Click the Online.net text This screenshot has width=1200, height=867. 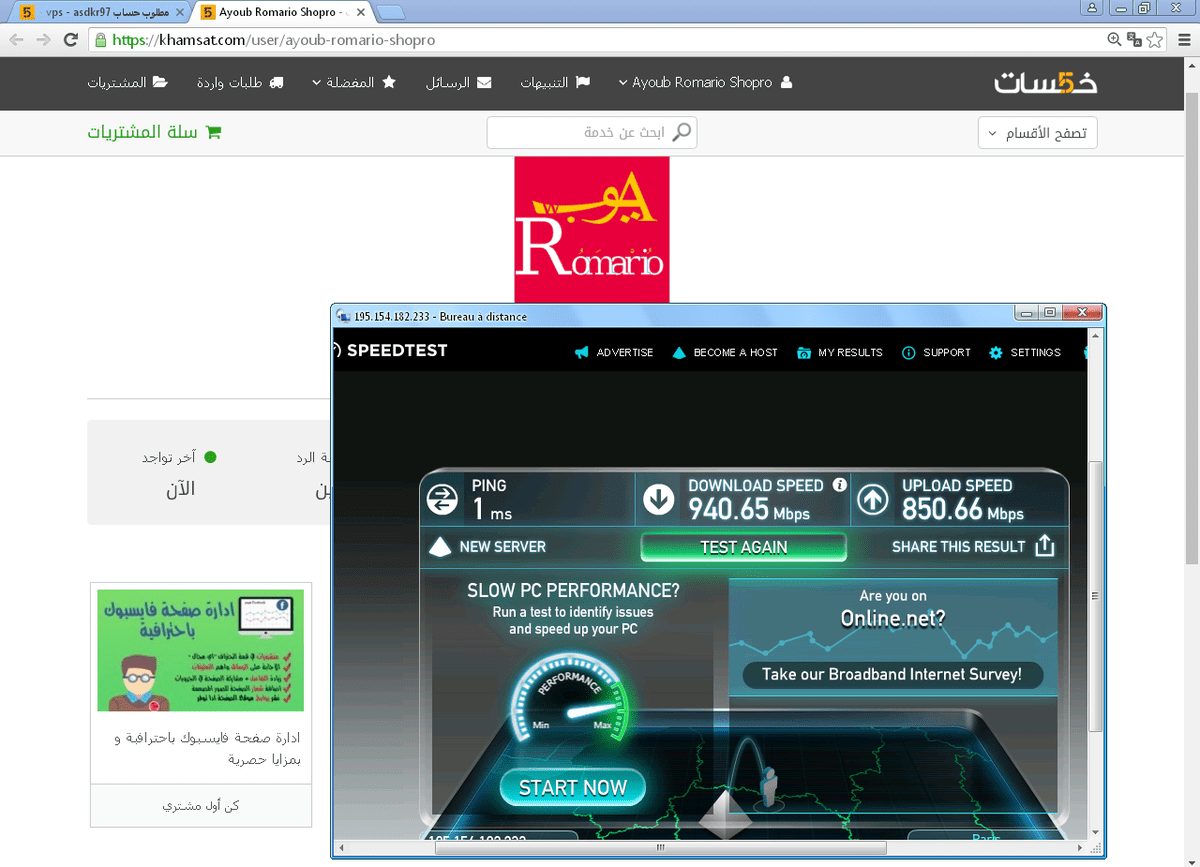[892, 618]
